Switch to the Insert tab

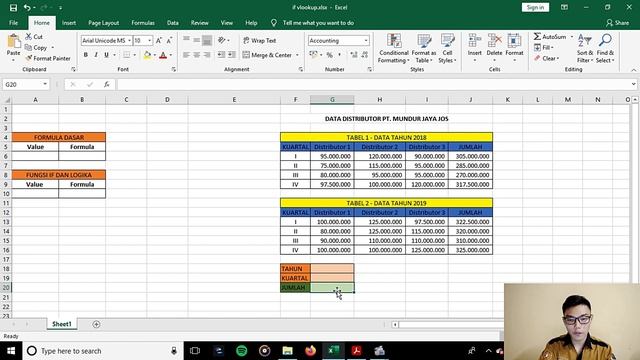pos(69,23)
